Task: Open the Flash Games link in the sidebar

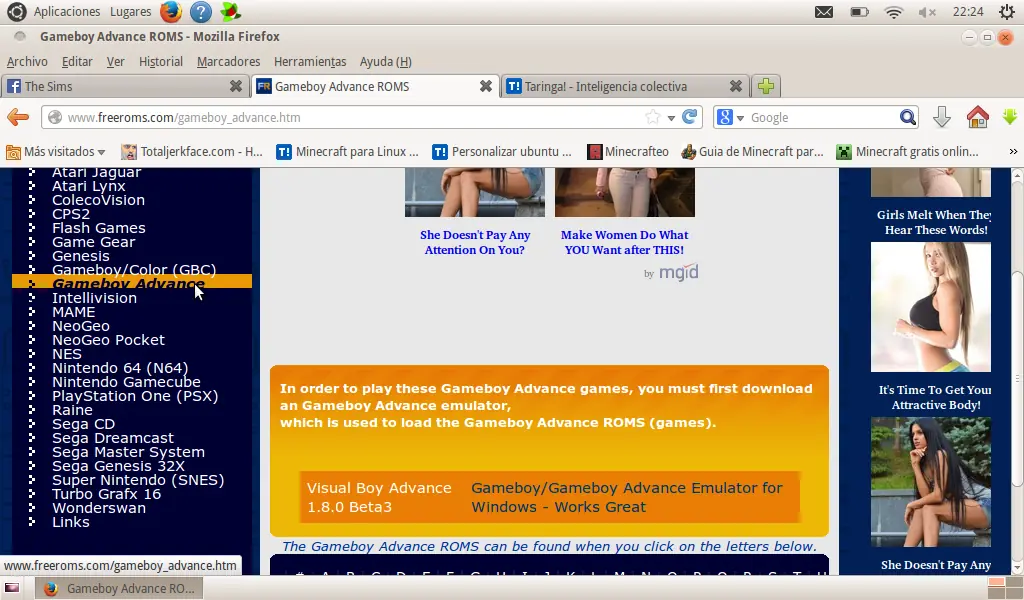Action: pyautogui.click(x=99, y=228)
